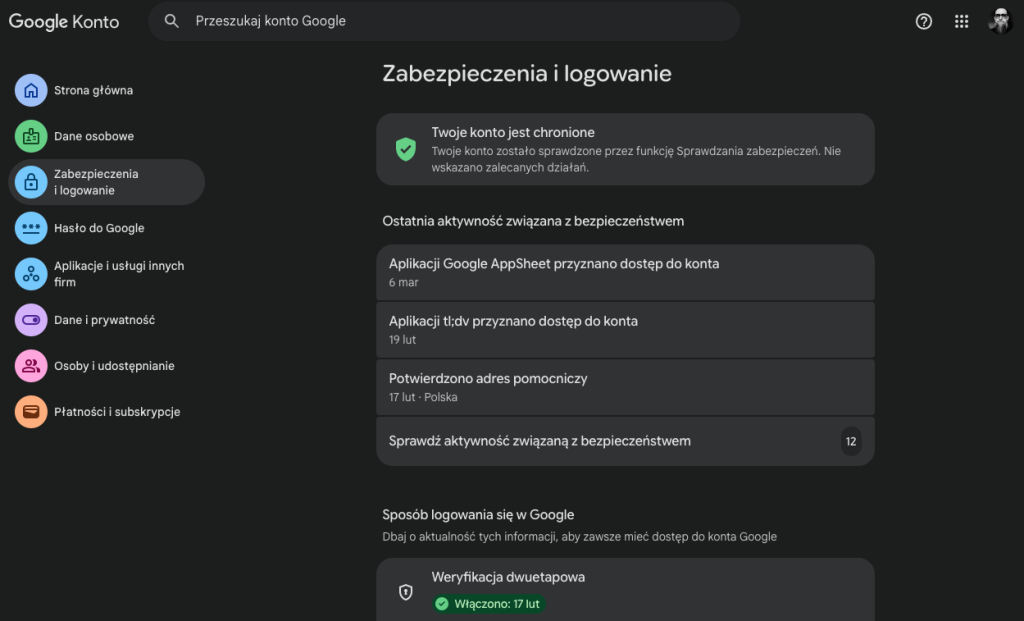Viewport: 1024px width, 621px height.
Task: Expand the Weryfikacja dwuetapowa section
Action: click(x=625, y=589)
